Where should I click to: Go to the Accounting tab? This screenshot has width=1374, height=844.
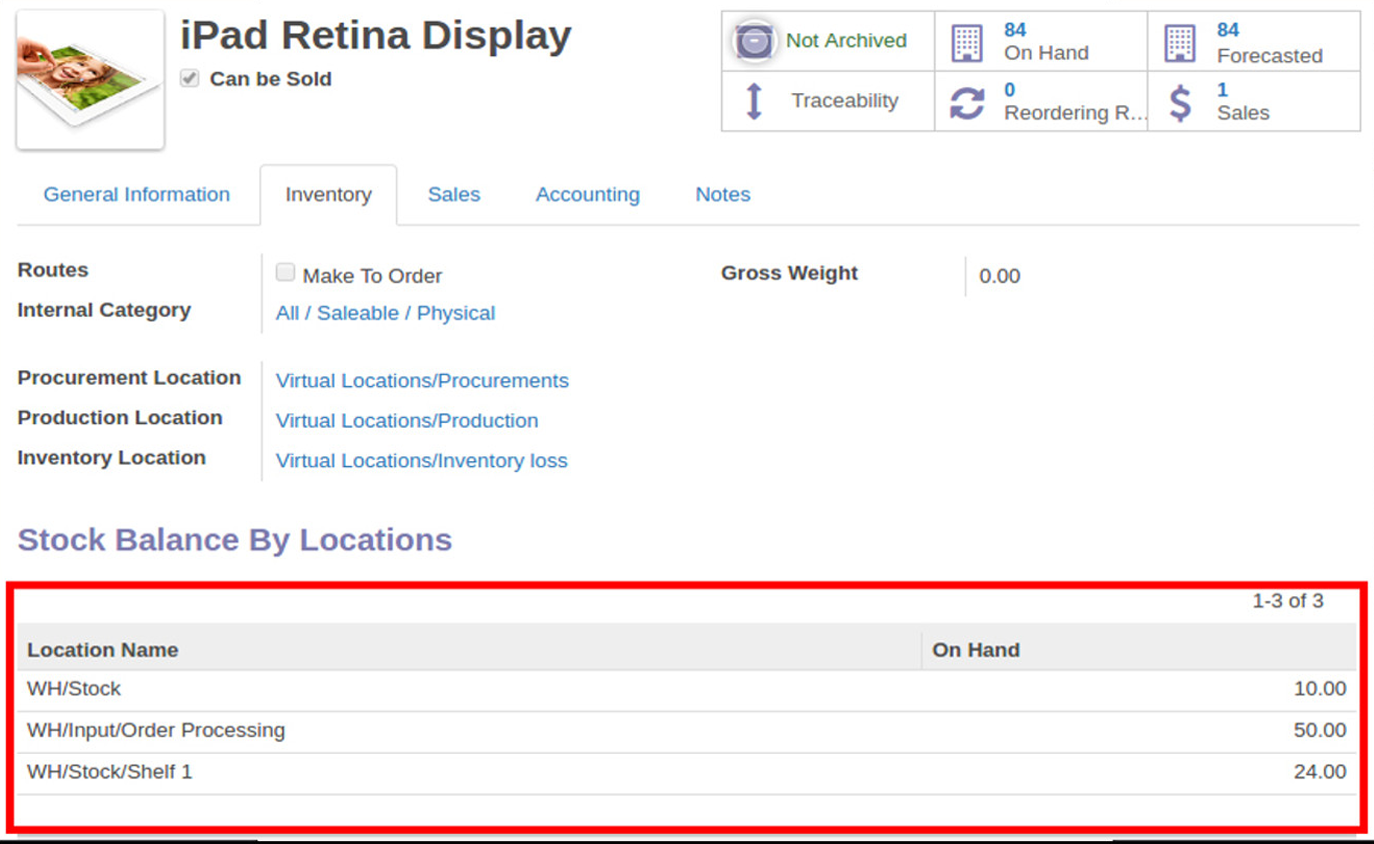(x=588, y=195)
